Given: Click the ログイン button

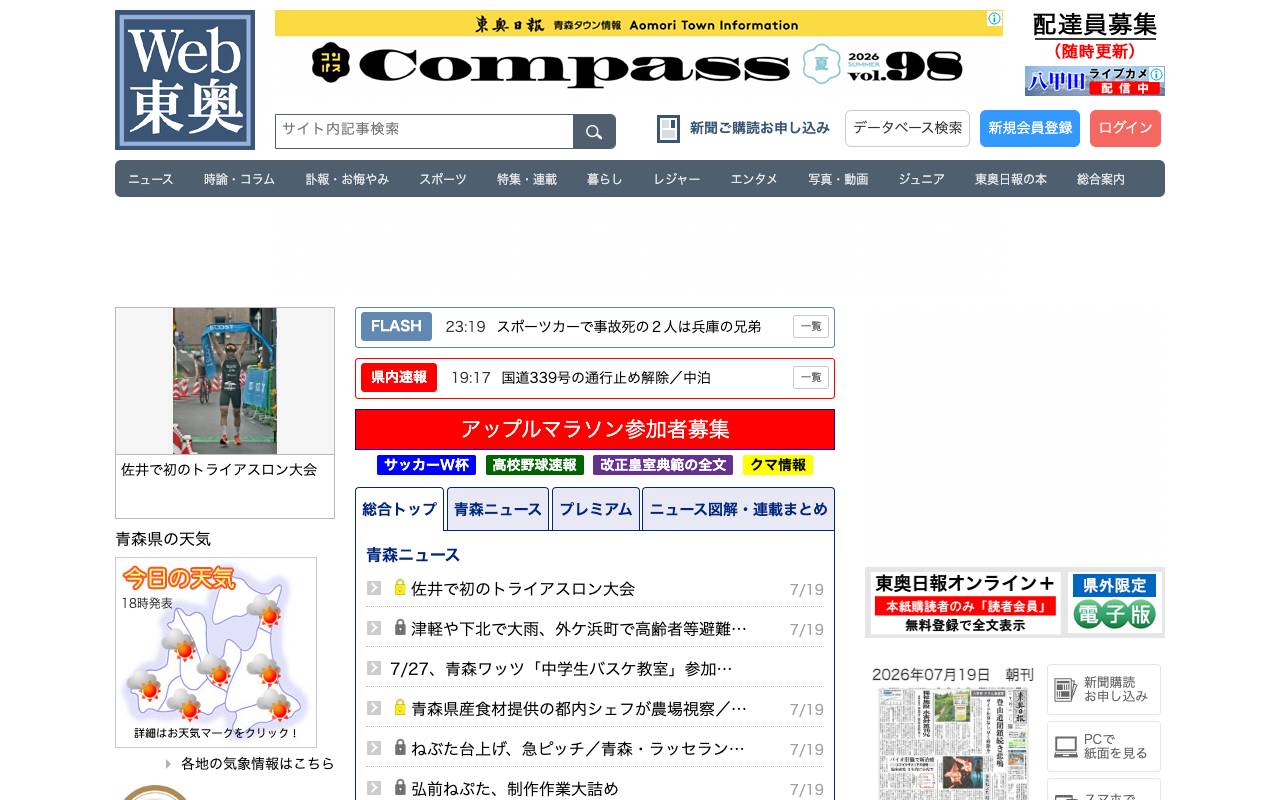Looking at the screenshot, I should (x=1125, y=128).
